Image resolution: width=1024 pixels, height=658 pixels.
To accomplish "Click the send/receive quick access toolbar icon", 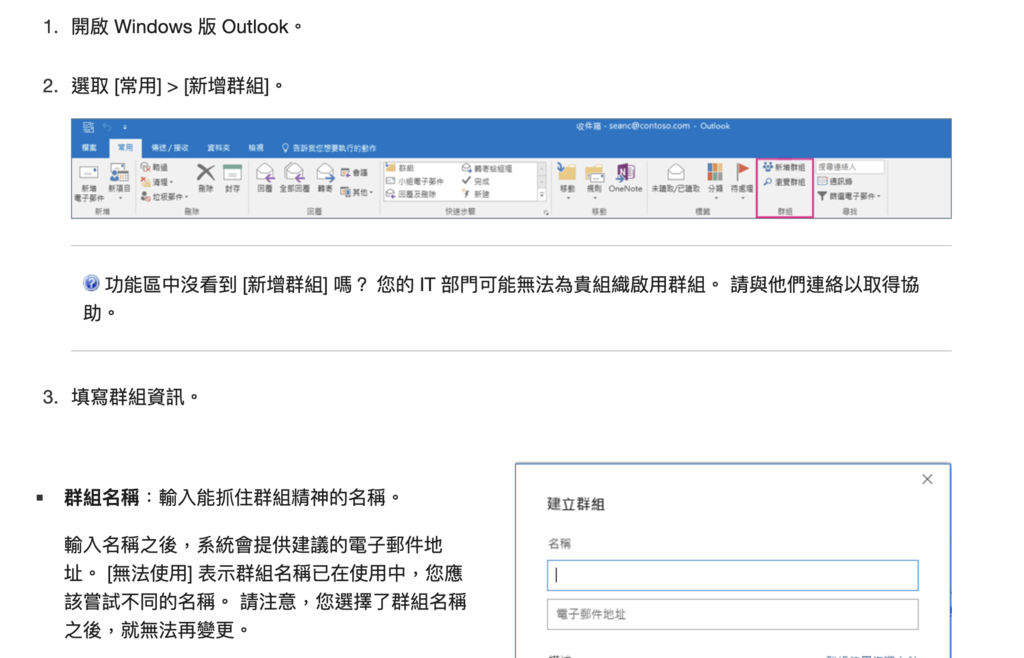I will [88, 127].
